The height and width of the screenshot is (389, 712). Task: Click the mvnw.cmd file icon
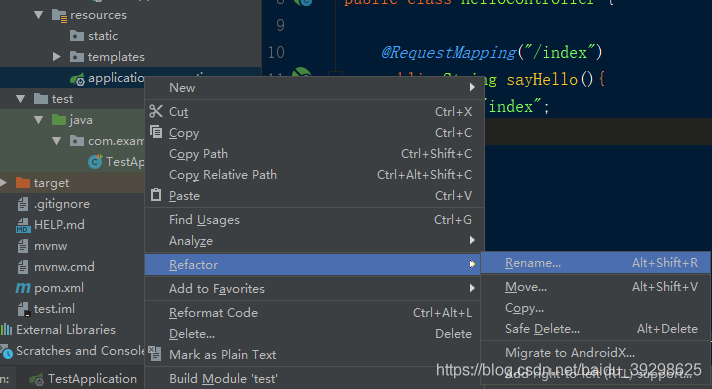[23, 267]
